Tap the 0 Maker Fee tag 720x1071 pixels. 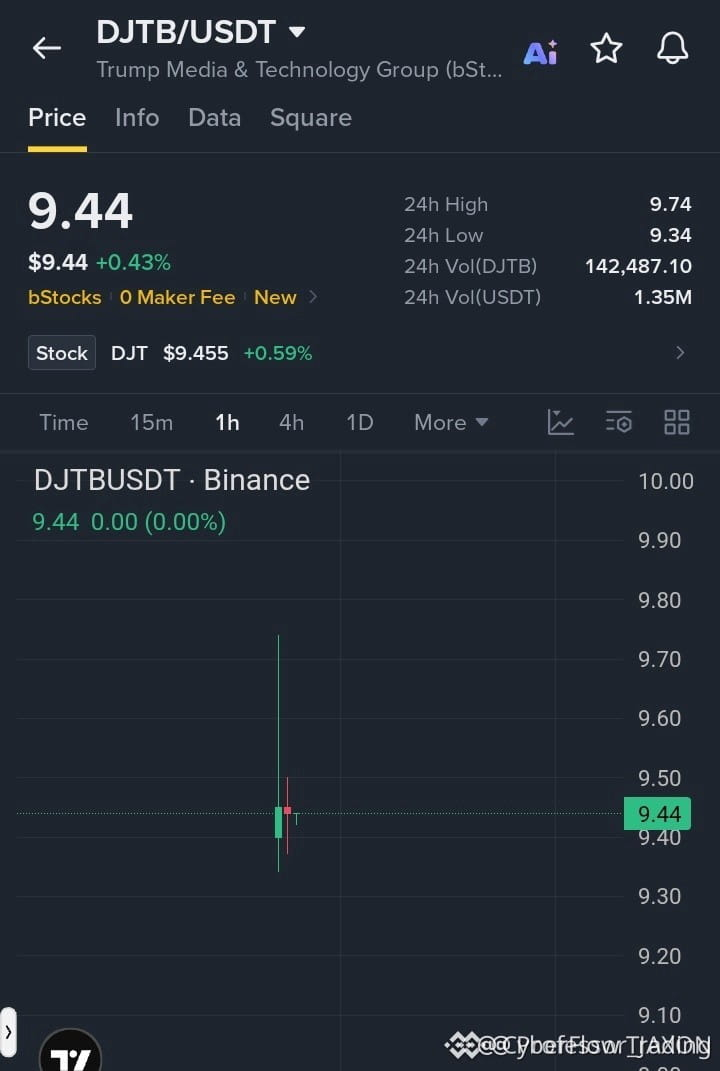(178, 297)
